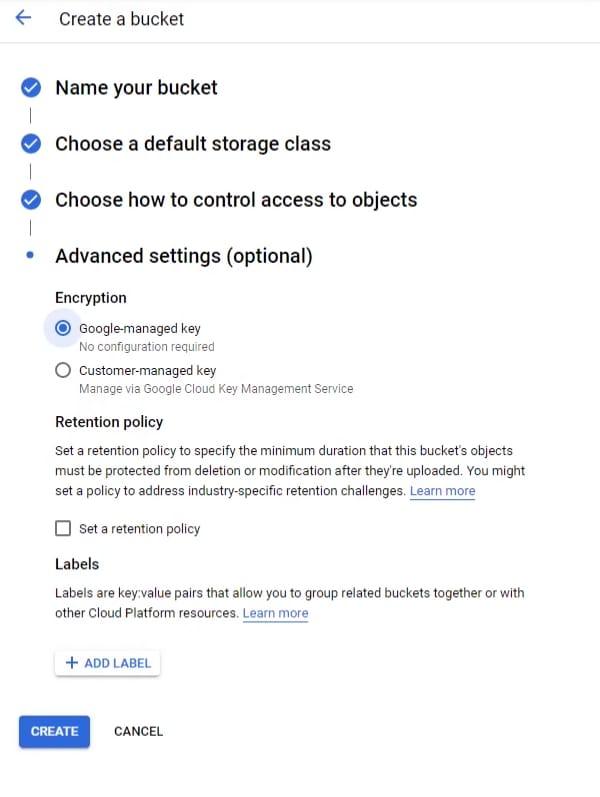Image resolution: width=600 pixels, height=797 pixels.
Task: Click the back arrow icon
Action: (24, 19)
